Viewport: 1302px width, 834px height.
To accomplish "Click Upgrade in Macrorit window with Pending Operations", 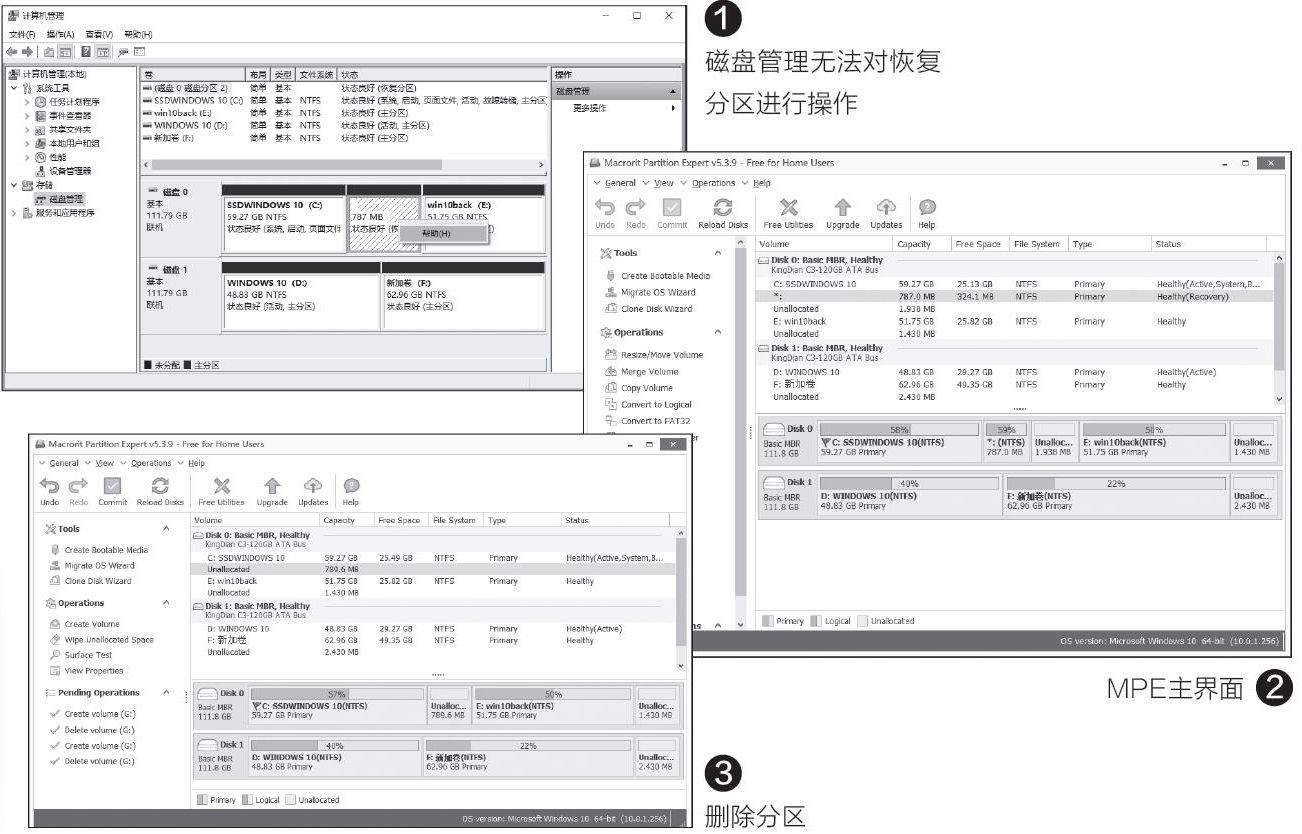I will (271, 490).
